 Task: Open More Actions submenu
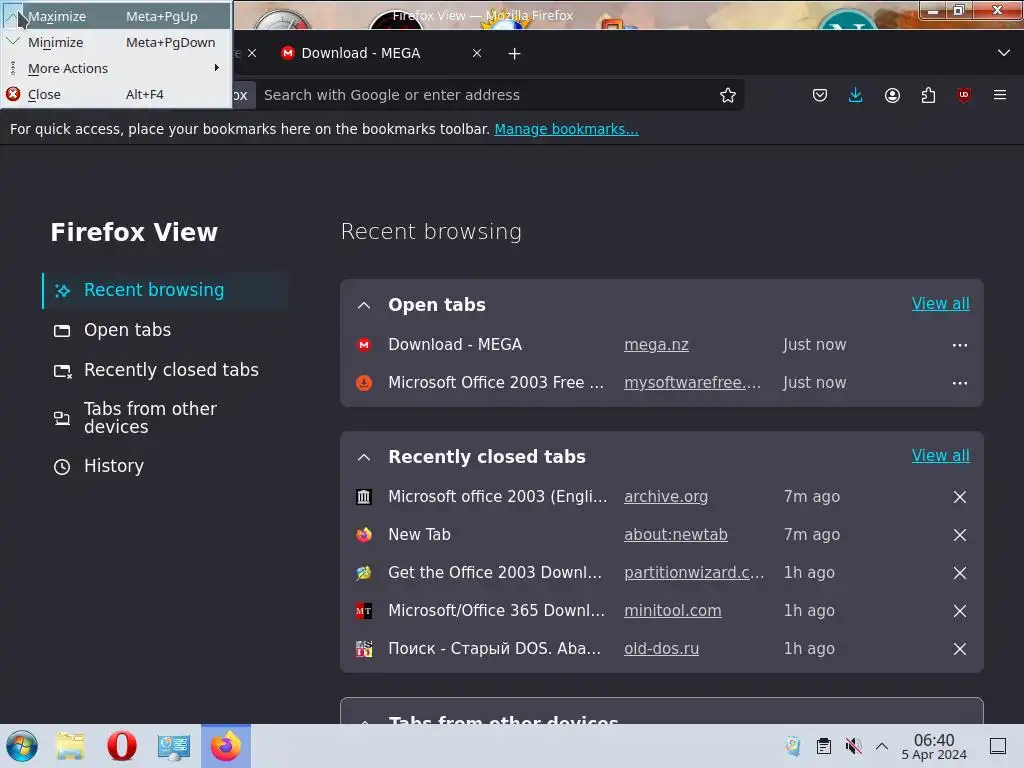[x=116, y=69]
